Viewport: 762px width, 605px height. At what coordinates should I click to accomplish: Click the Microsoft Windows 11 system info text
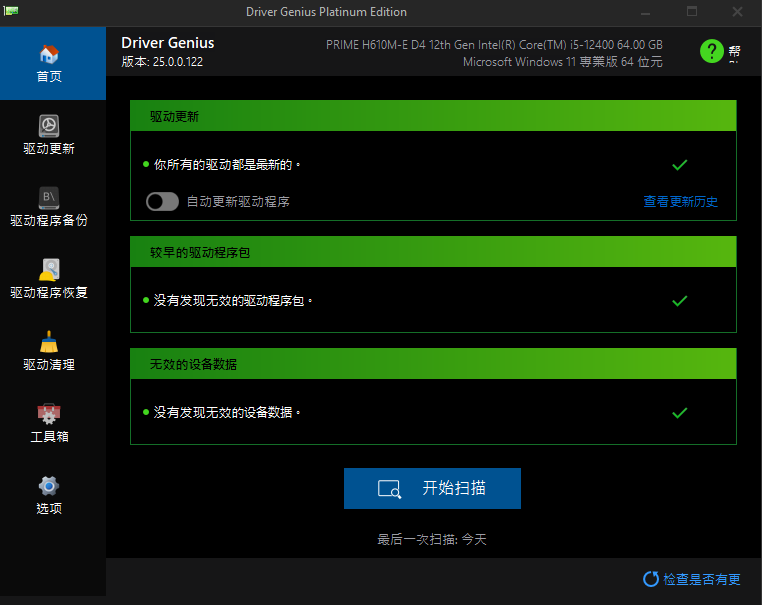[x=563, y=62]
